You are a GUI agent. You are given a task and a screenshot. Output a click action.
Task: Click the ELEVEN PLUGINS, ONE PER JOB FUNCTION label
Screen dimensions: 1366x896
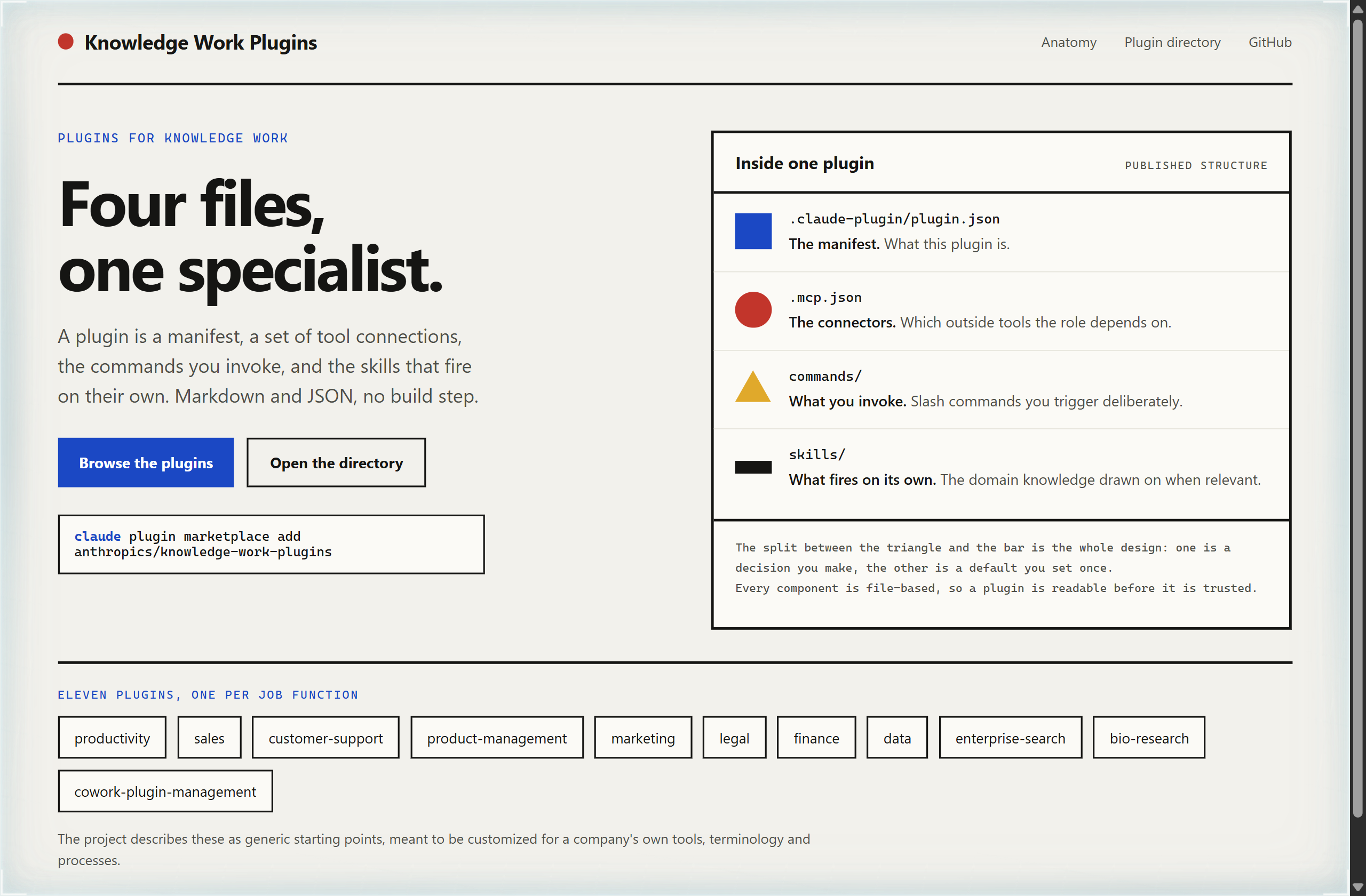[x=208, y=694]
